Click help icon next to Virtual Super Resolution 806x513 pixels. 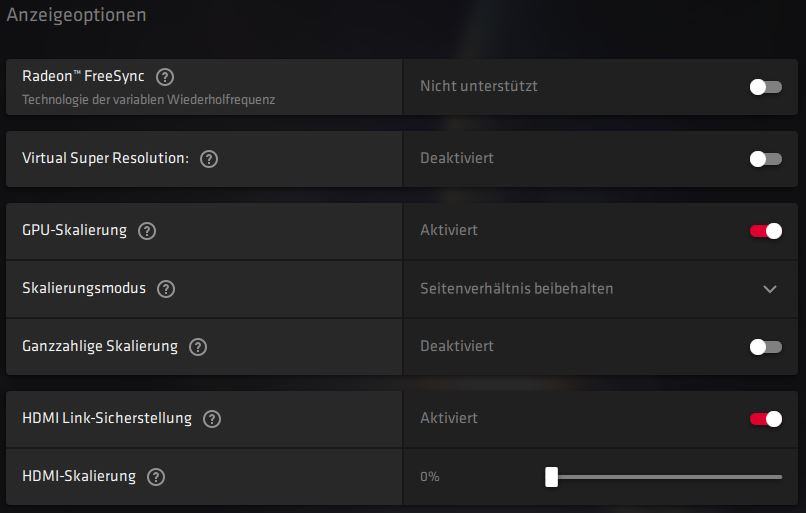209,159
